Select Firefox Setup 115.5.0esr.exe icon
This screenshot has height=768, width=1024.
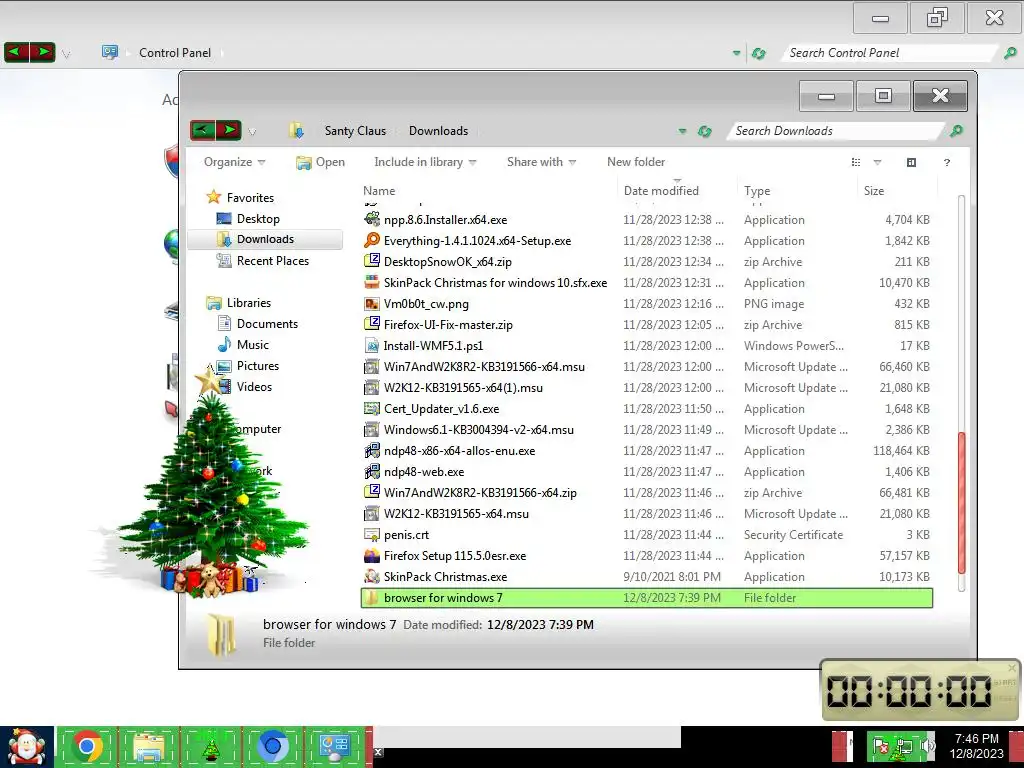click(x=372, y=555)
